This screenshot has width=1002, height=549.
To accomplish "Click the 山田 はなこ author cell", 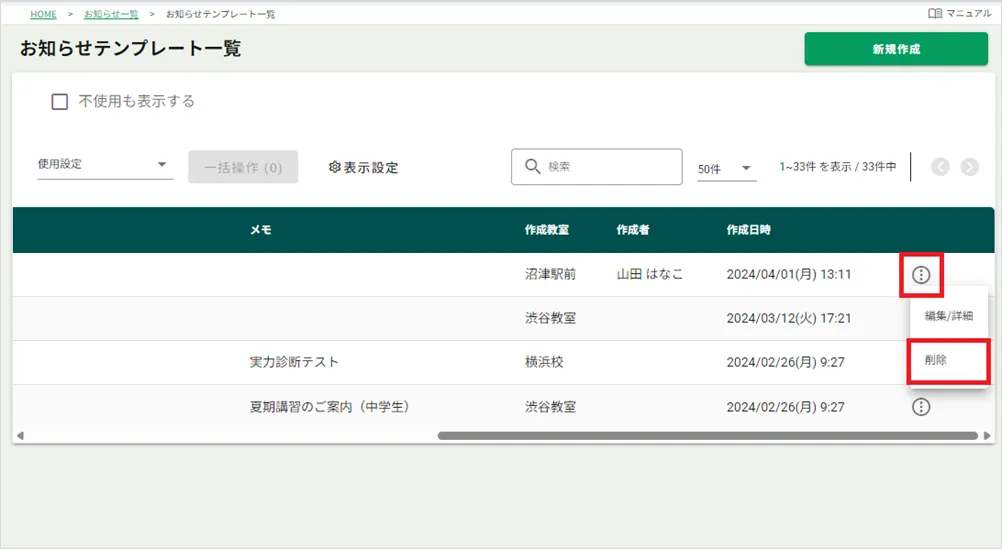I will coord(649,274).
